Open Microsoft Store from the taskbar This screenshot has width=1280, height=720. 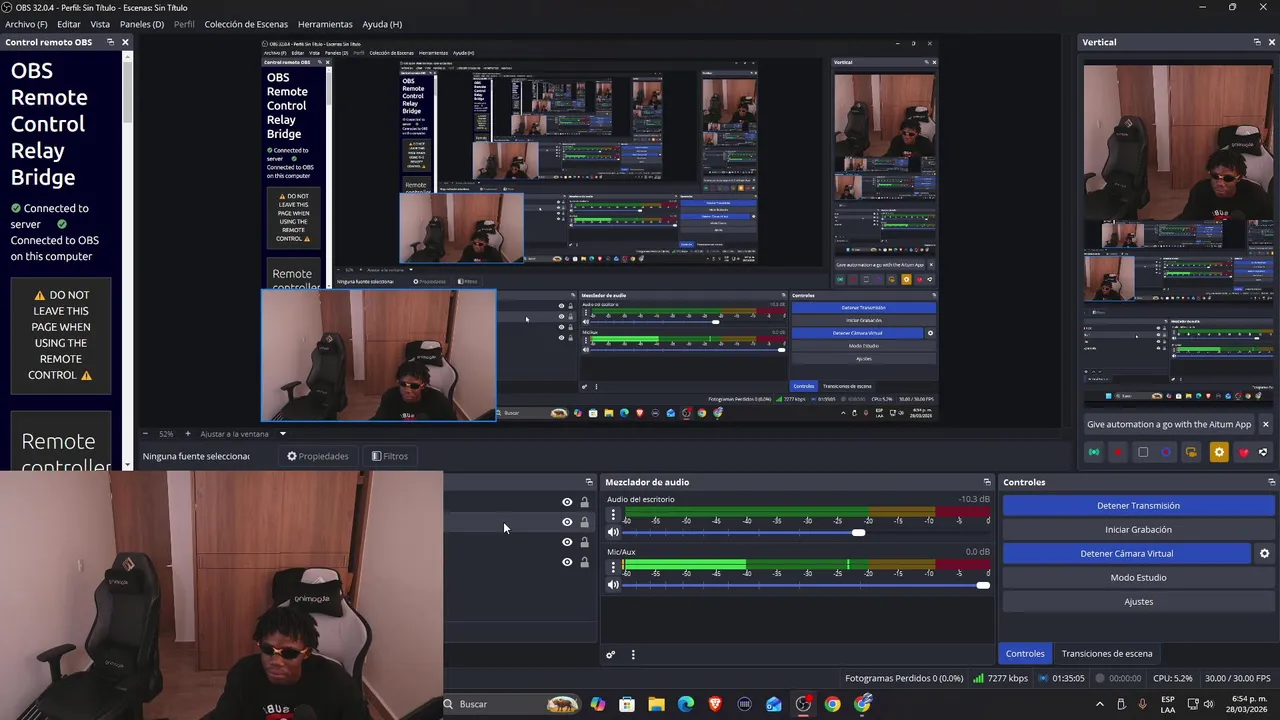click(x=627, y=704)
